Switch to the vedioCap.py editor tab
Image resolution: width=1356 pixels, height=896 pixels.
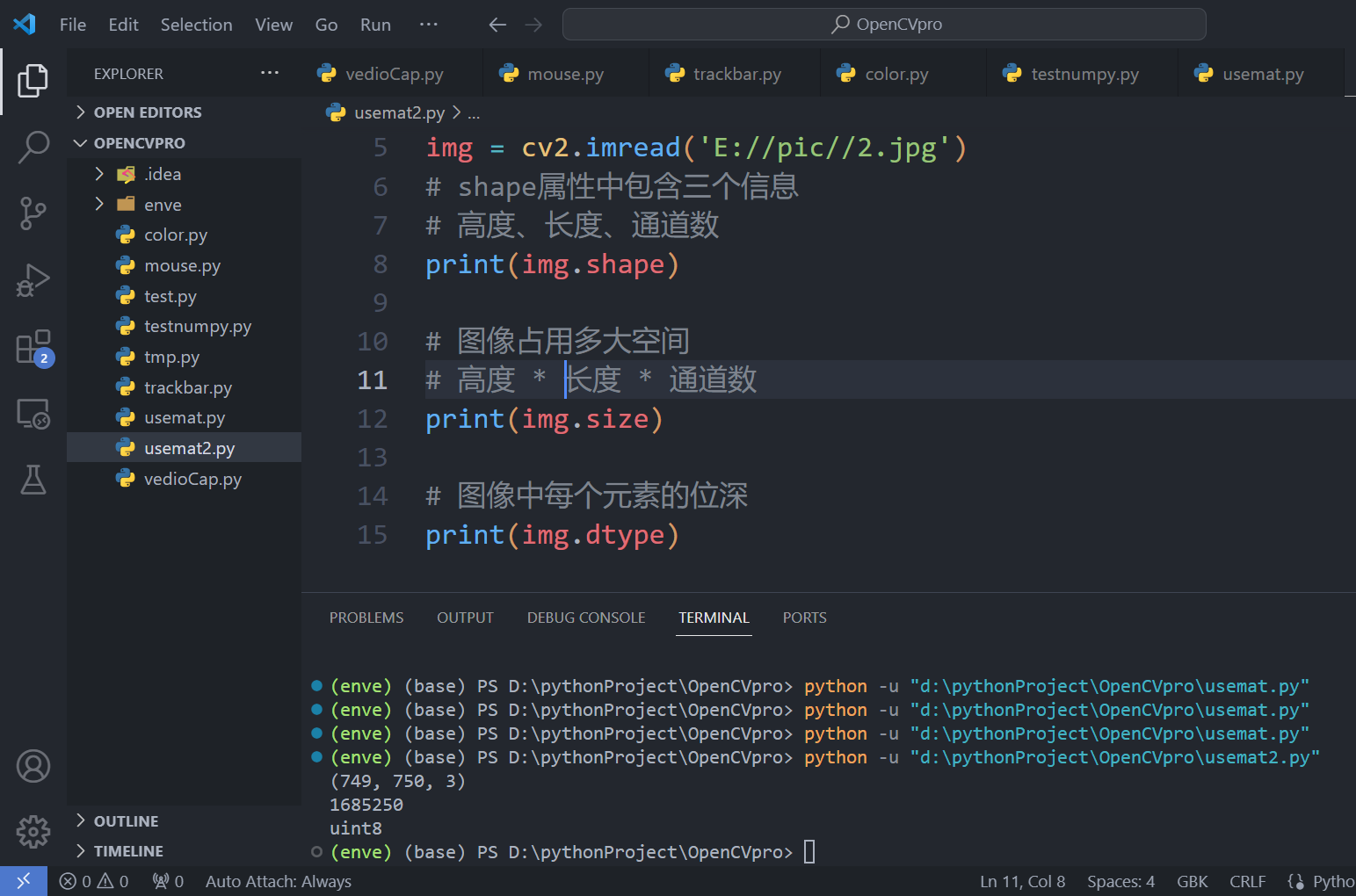coord(391,74)
